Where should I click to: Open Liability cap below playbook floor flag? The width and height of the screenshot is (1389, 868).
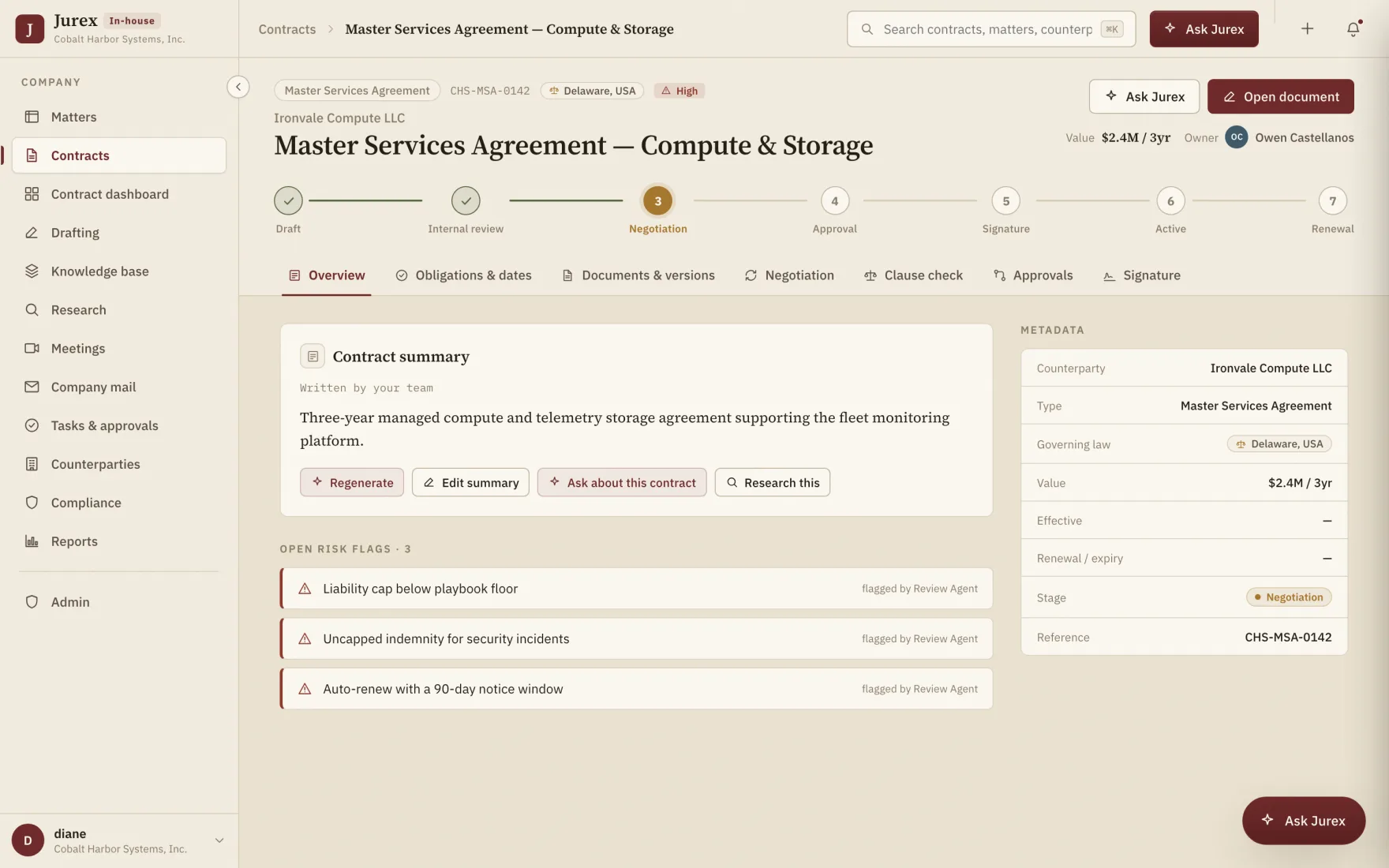pos(636,589)
